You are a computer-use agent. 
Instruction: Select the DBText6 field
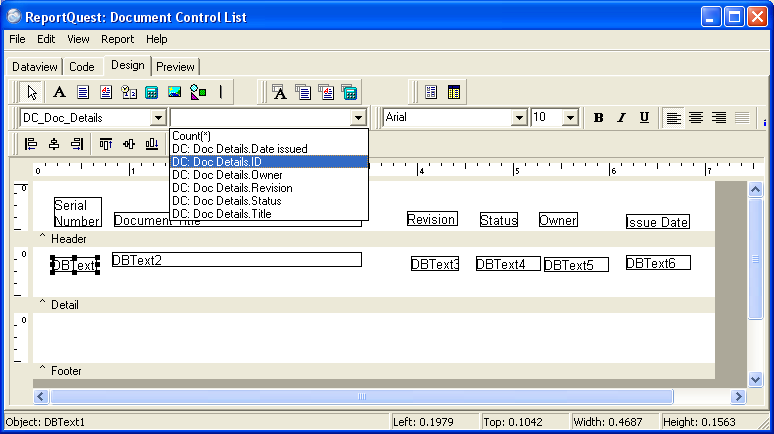[x=658, y=263]
